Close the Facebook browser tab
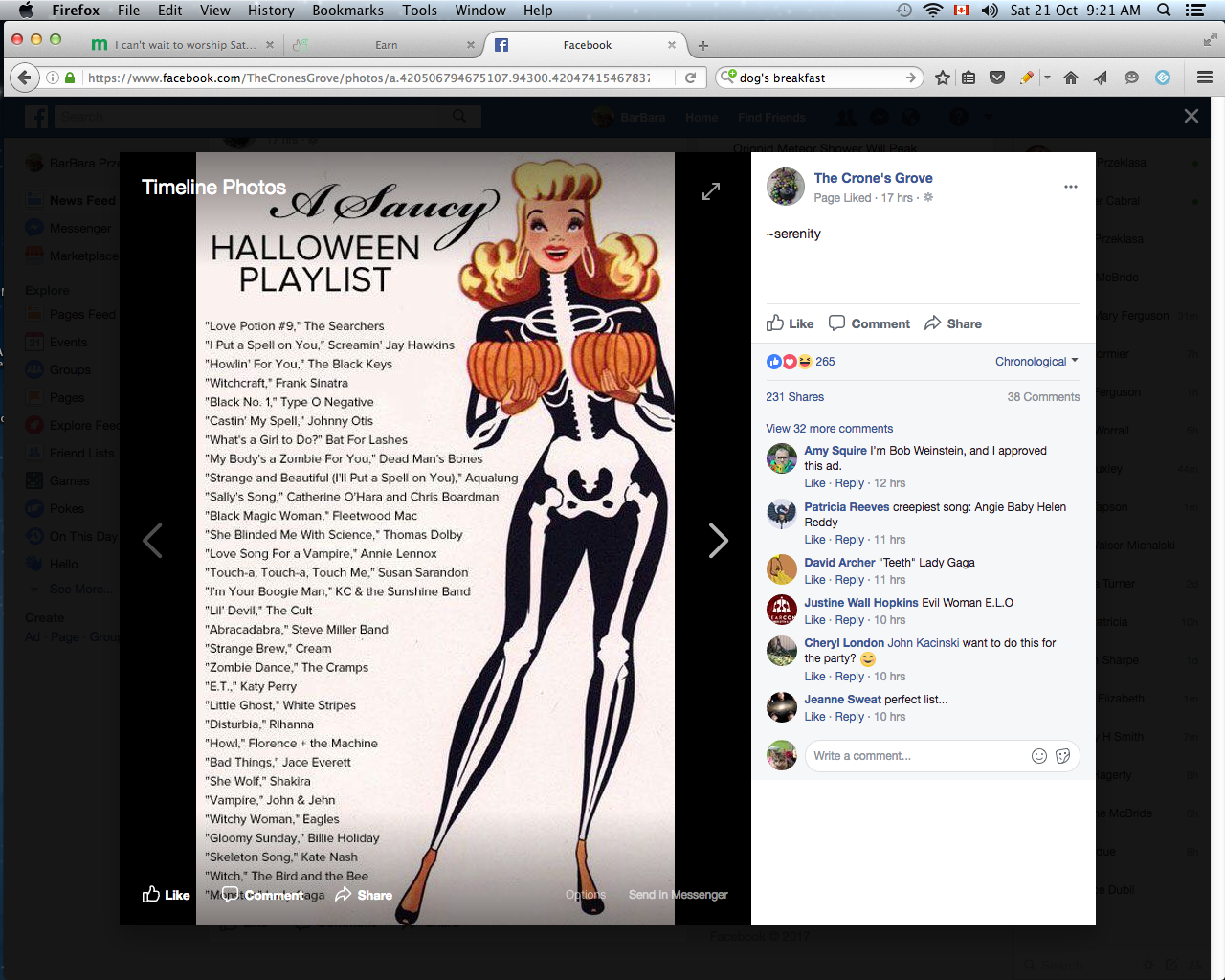This screenshot has width=1225, height=980. (x=672, y=45)
